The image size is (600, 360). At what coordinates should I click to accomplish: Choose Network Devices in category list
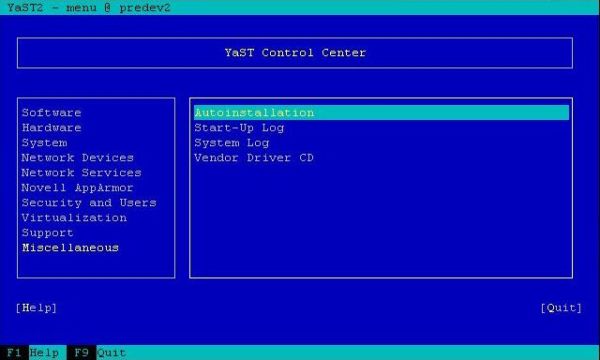click(78, 158)
